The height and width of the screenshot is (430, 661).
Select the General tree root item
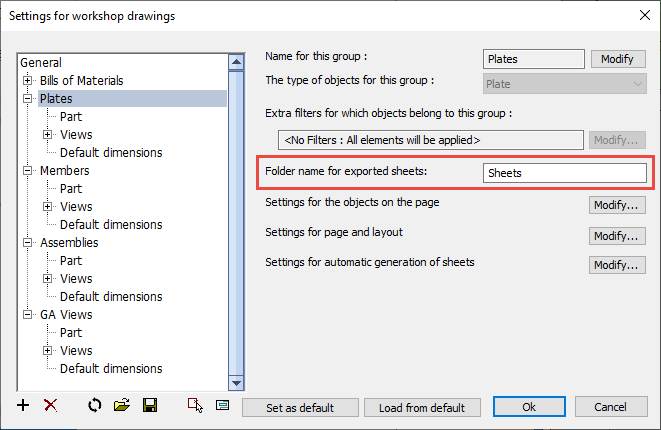(x=41, y=63)
